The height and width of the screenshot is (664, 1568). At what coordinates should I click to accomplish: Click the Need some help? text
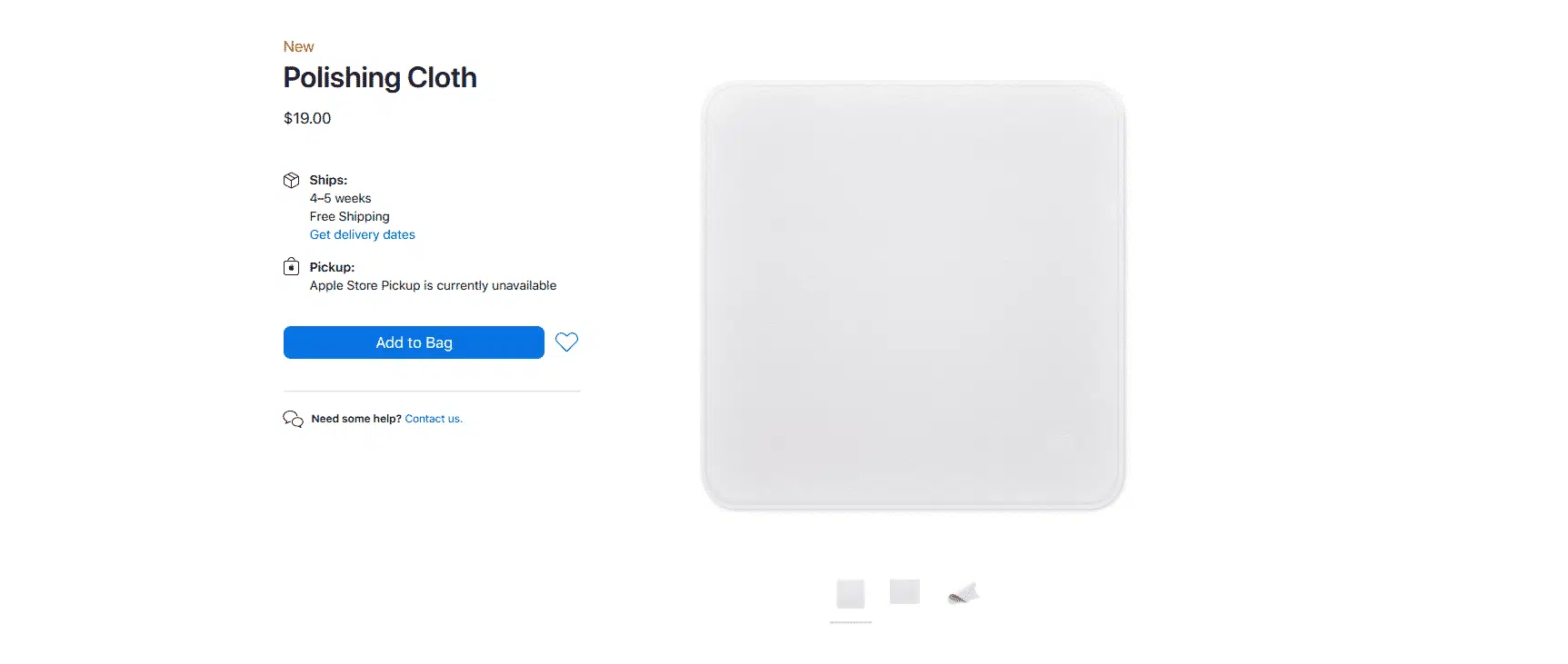(x=356, y=419)
